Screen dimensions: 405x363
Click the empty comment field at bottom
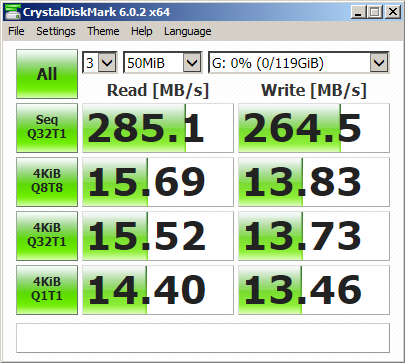pos(203,338)
